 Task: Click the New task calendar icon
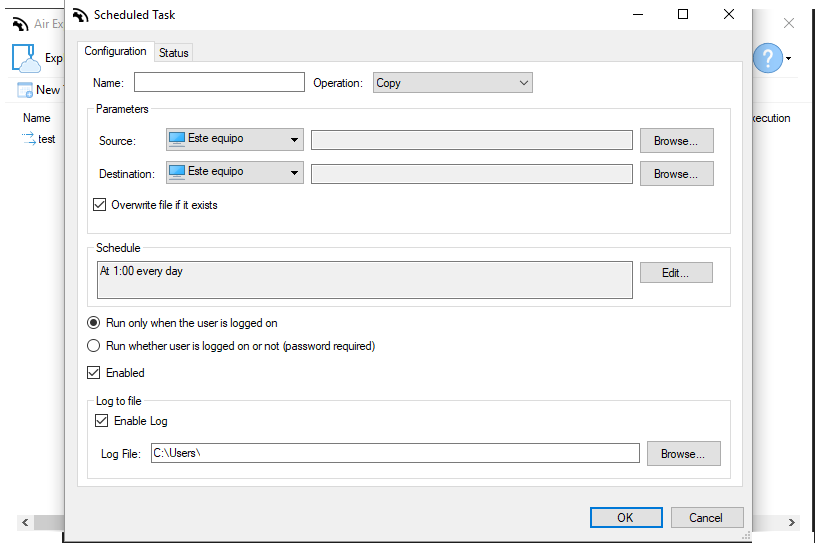coord(25,90)
